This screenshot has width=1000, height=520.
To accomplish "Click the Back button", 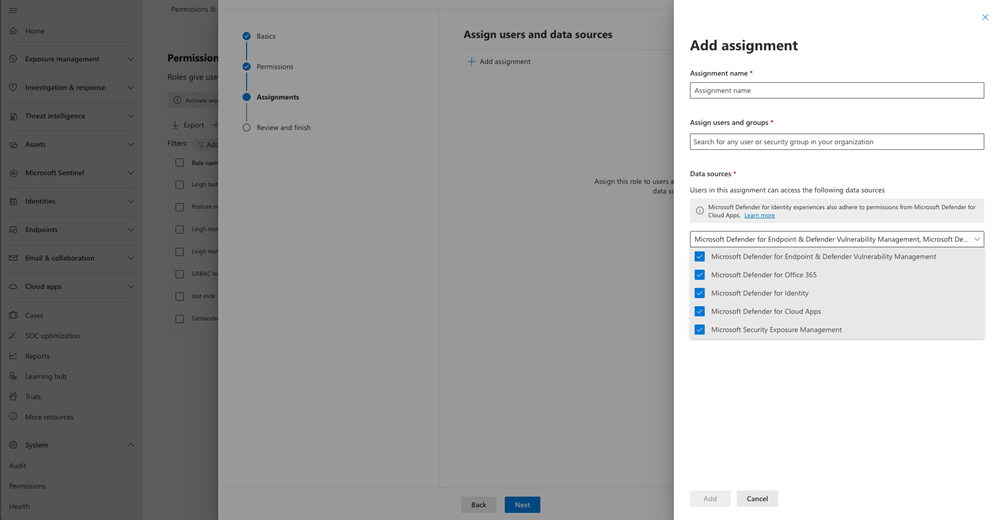I will [478, 505].
